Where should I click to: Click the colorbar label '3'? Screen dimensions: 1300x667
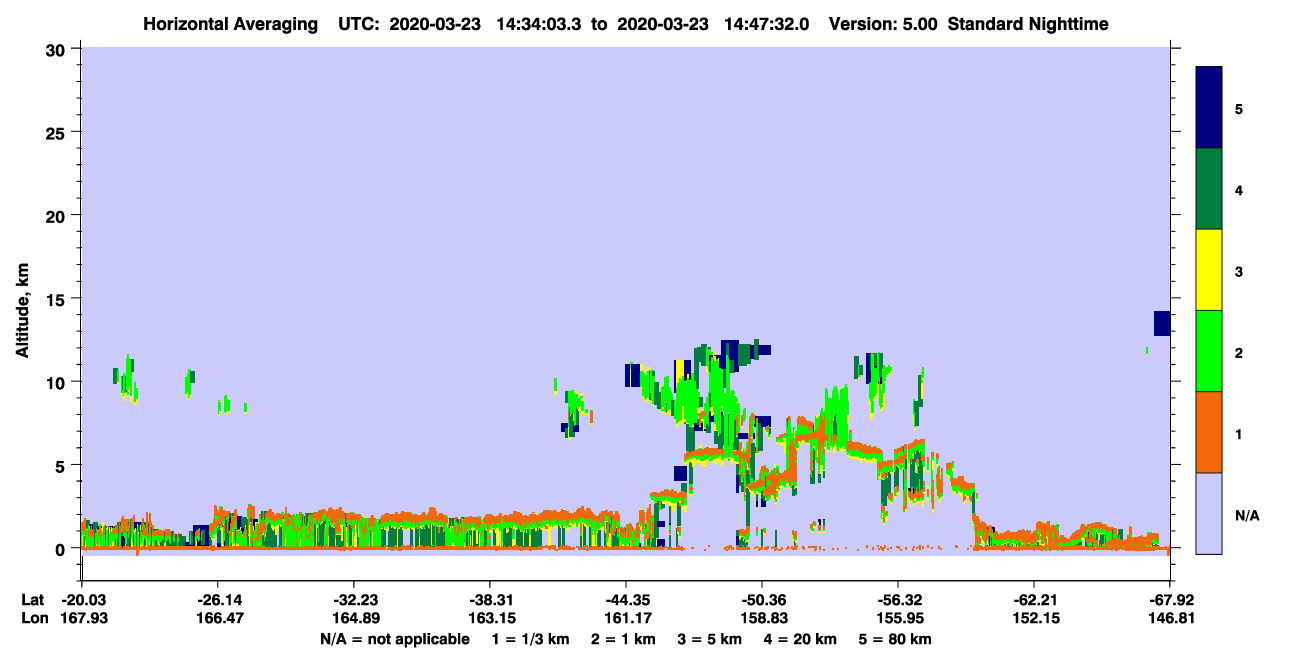click(x=1239, y=271)
